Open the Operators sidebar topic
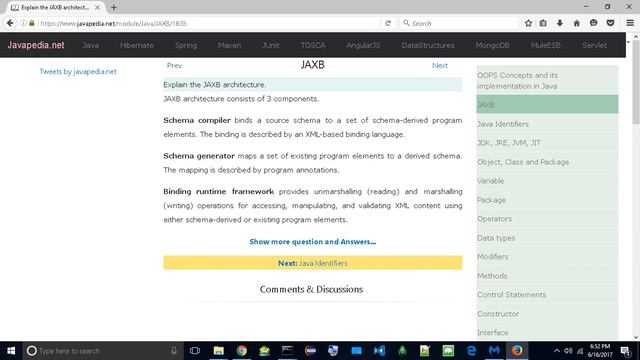 547,218
